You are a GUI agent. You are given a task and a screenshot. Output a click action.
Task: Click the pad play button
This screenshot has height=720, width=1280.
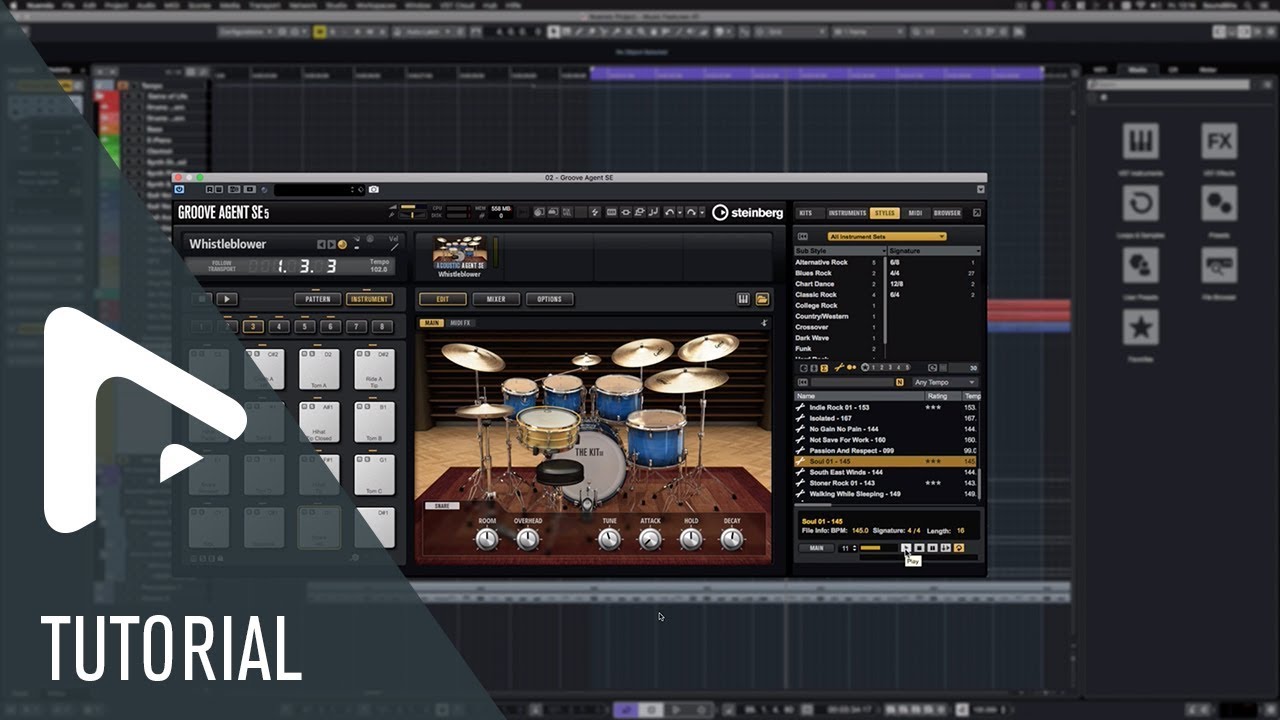pyautogui.click(x=228, y=299)
